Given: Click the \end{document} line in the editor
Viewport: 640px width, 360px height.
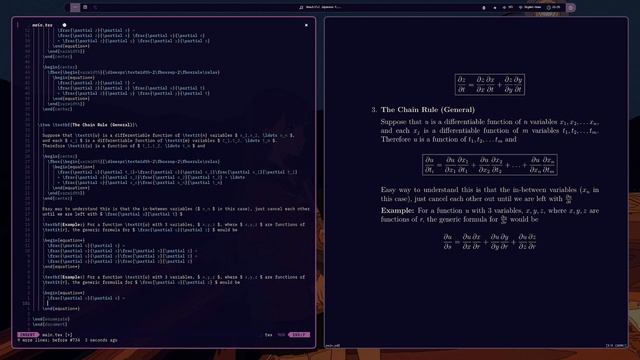Looking at the screenshot, I should point(50,324).
